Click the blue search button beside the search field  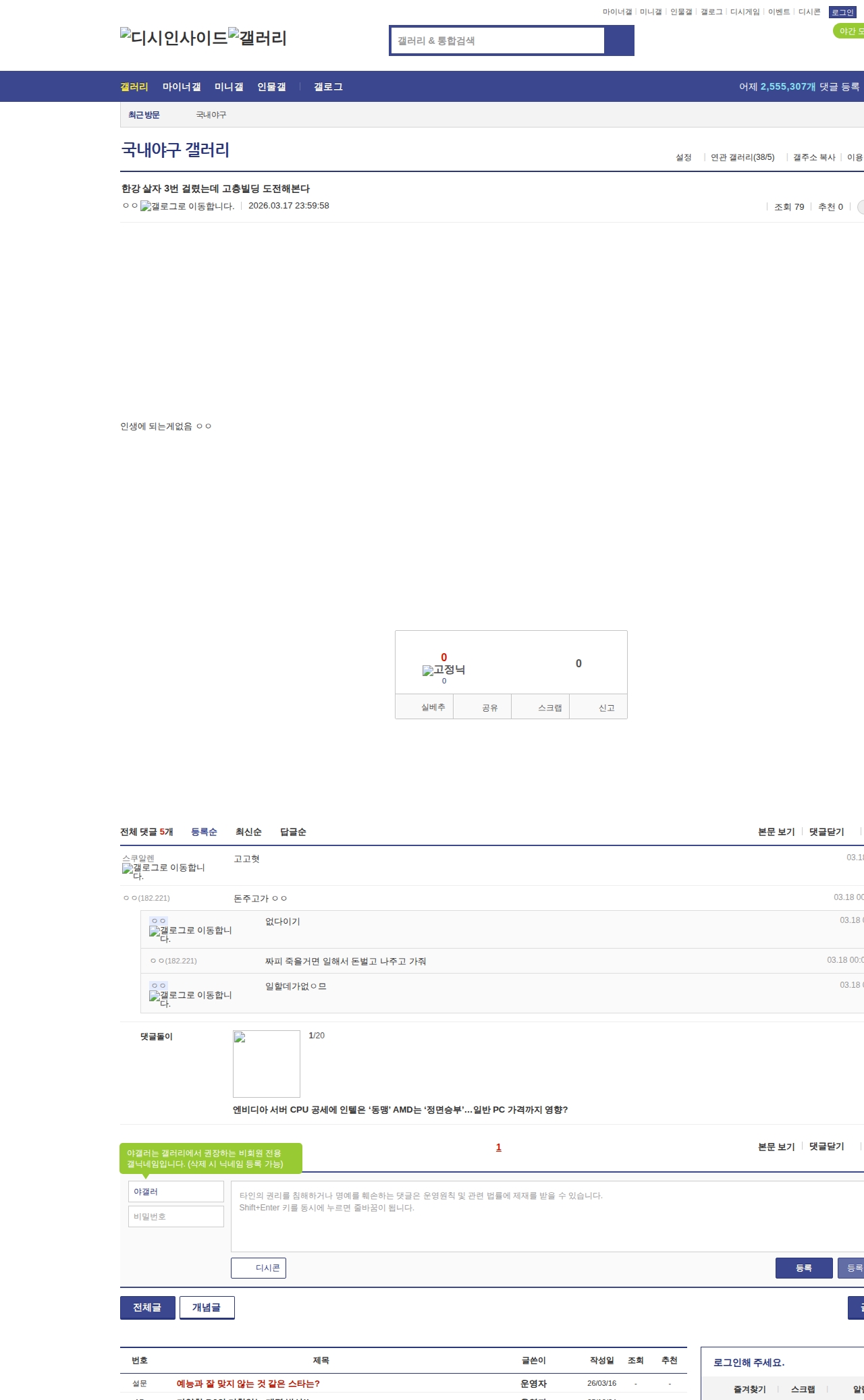point(619,40)
